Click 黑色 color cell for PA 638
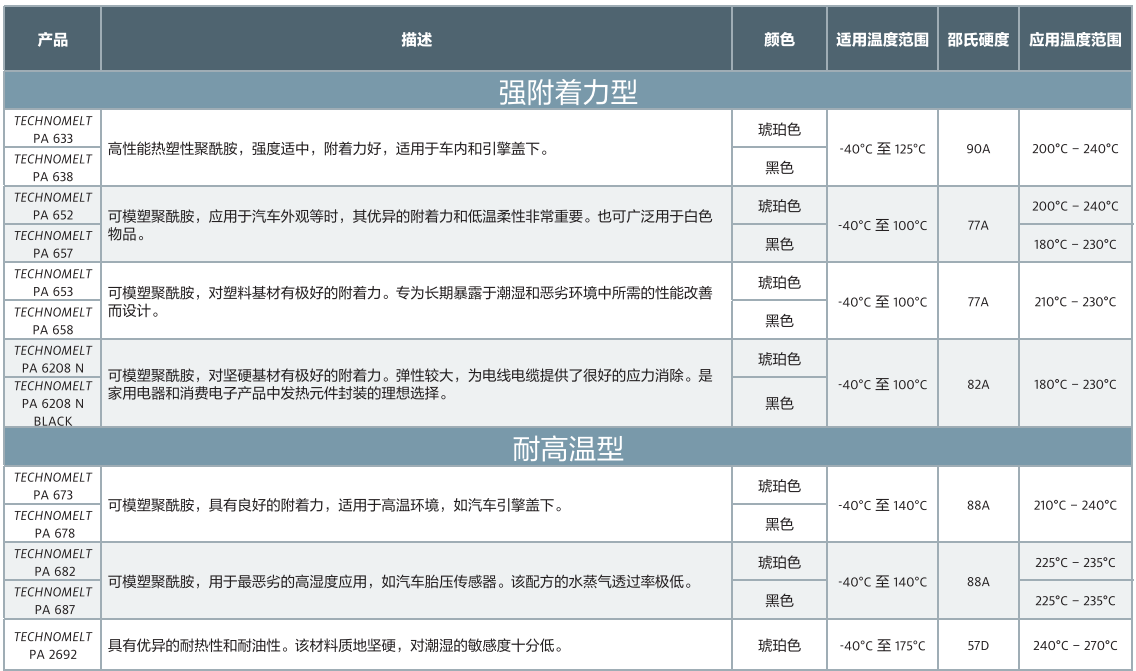Screen dimensions: 1136x671 coord(780,167)
